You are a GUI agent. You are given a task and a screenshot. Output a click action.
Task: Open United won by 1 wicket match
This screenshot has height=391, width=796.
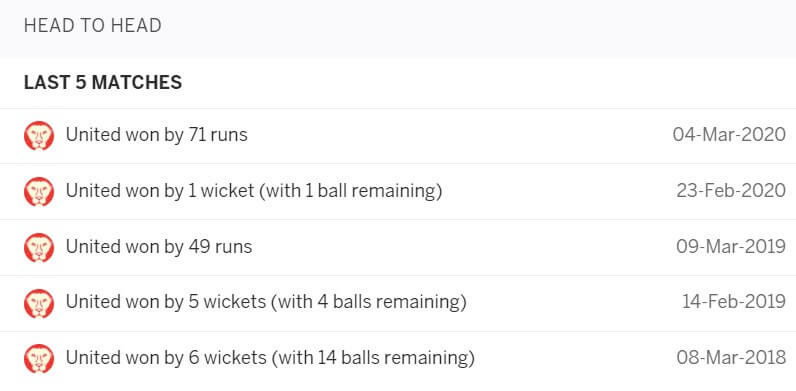click(x=254, y=191)
